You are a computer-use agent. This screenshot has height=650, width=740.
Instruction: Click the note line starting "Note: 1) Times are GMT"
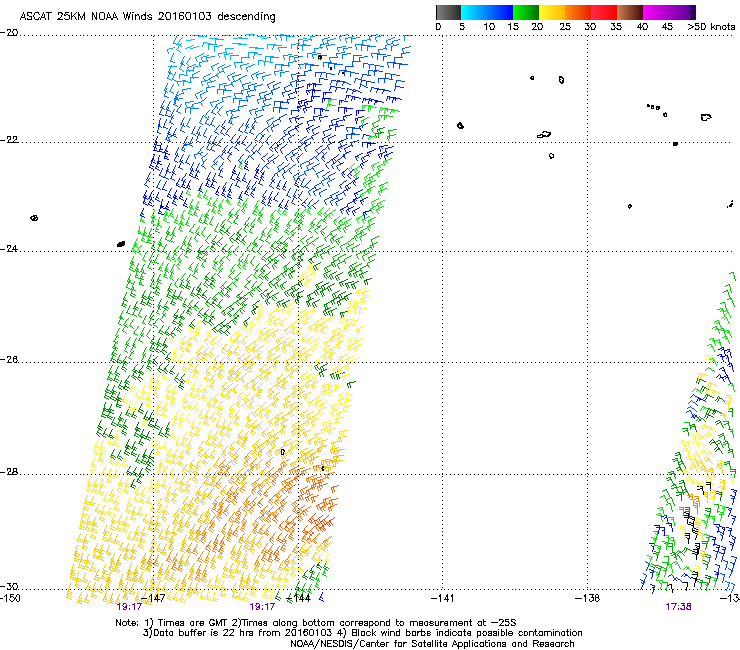[x=316, y=623]
